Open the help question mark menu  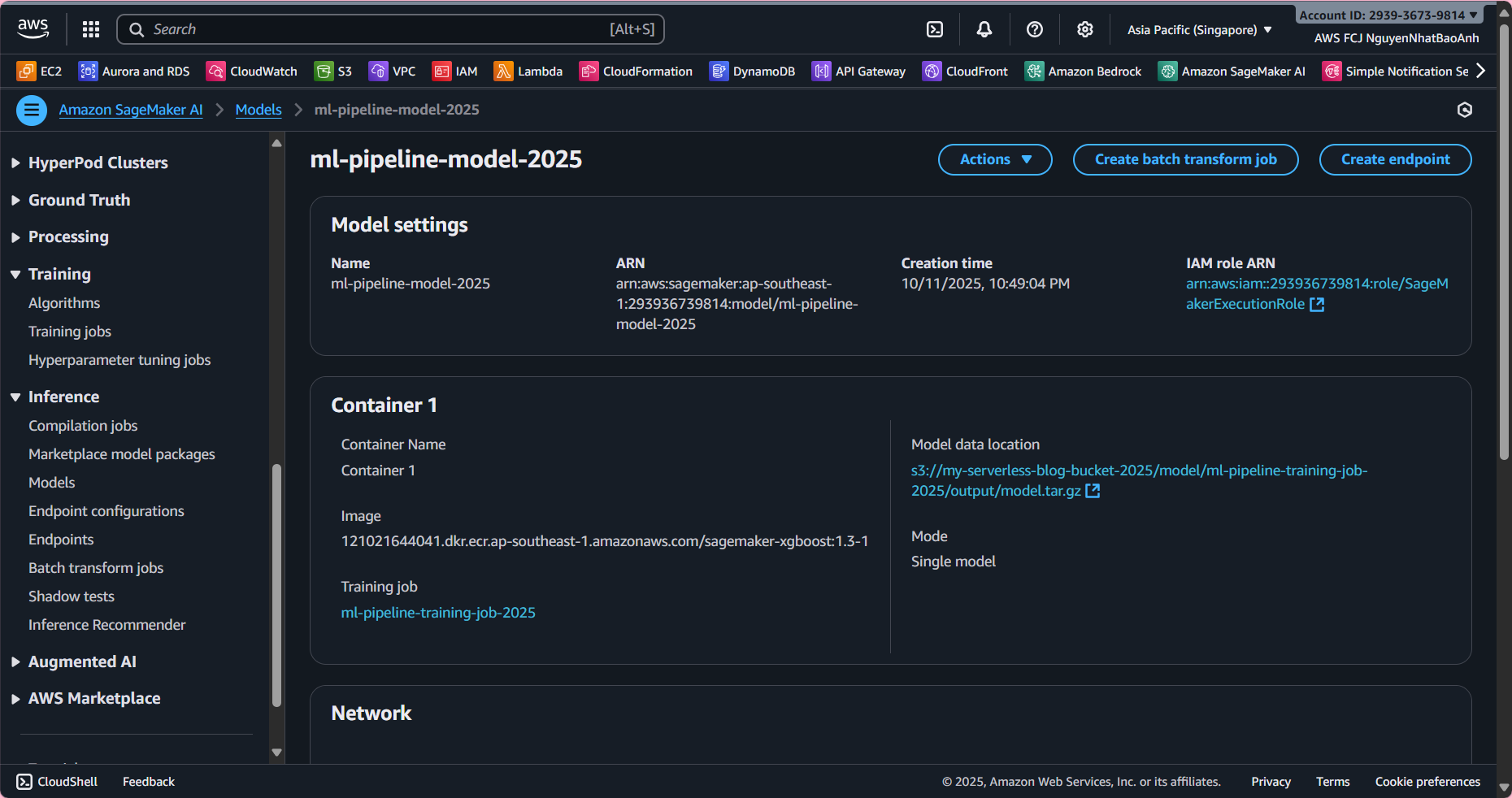(1035, 29)
